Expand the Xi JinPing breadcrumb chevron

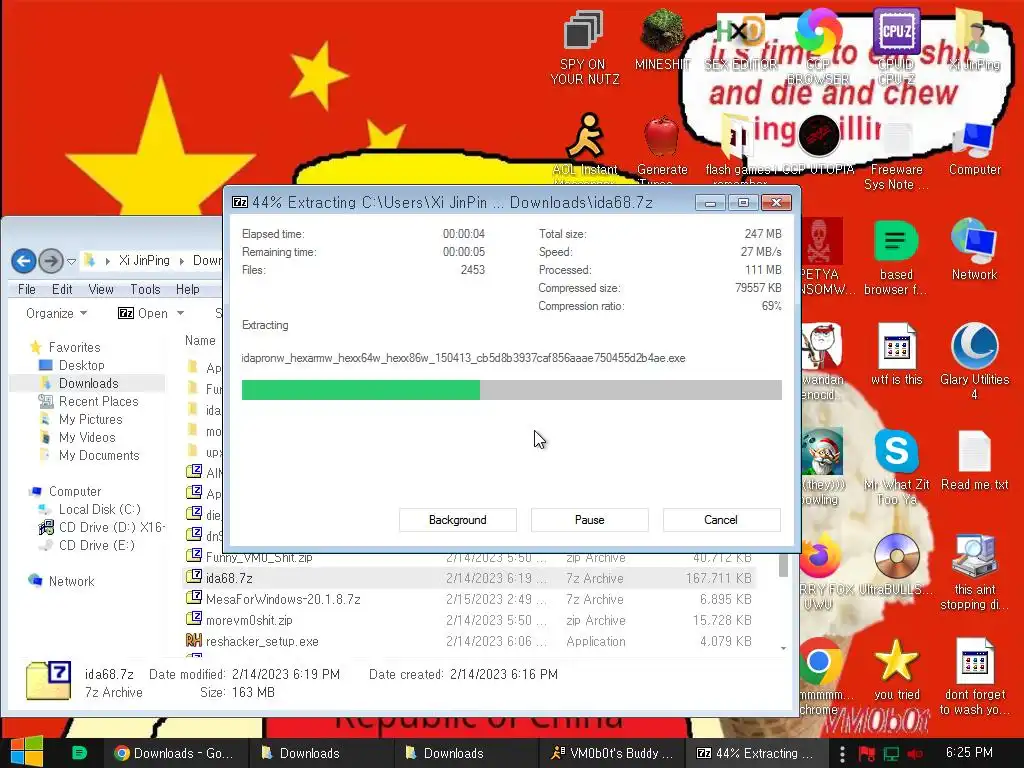pyautogui.click(x=182, y=261)
